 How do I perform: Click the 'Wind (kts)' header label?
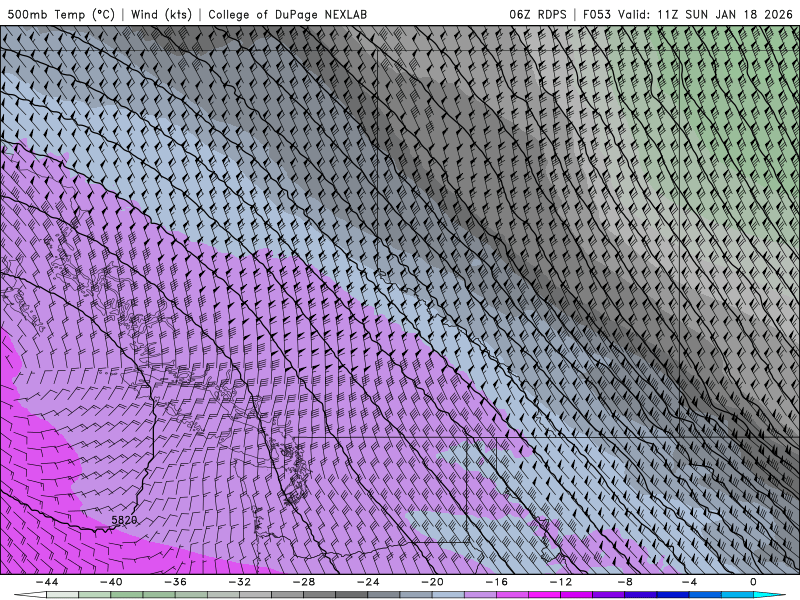pyautogui.click(x=161, y=14)
